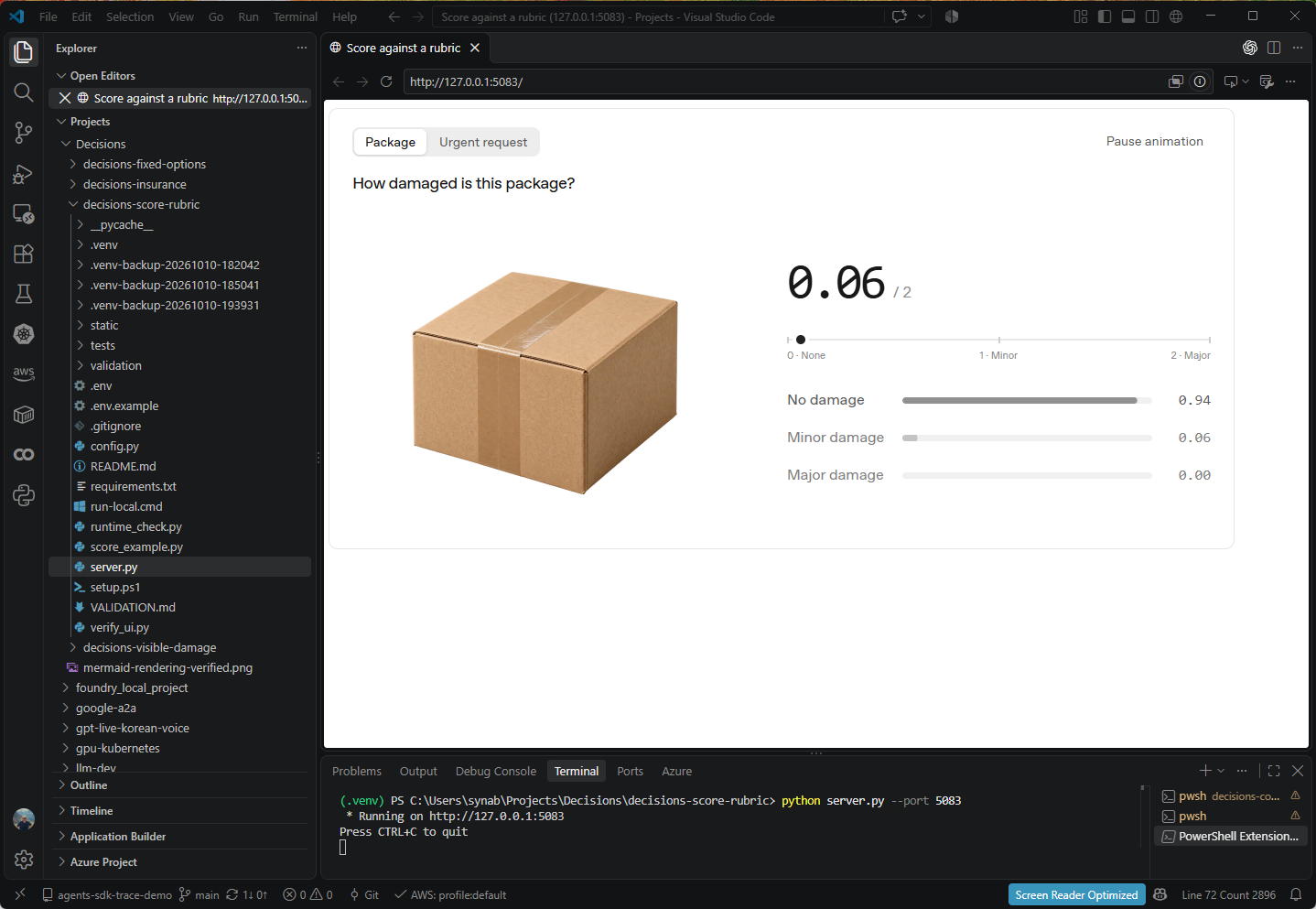The height and width of the screenshot is (909, 1316).
Task: Open the Testing flask view
Action: click(24, 294)
